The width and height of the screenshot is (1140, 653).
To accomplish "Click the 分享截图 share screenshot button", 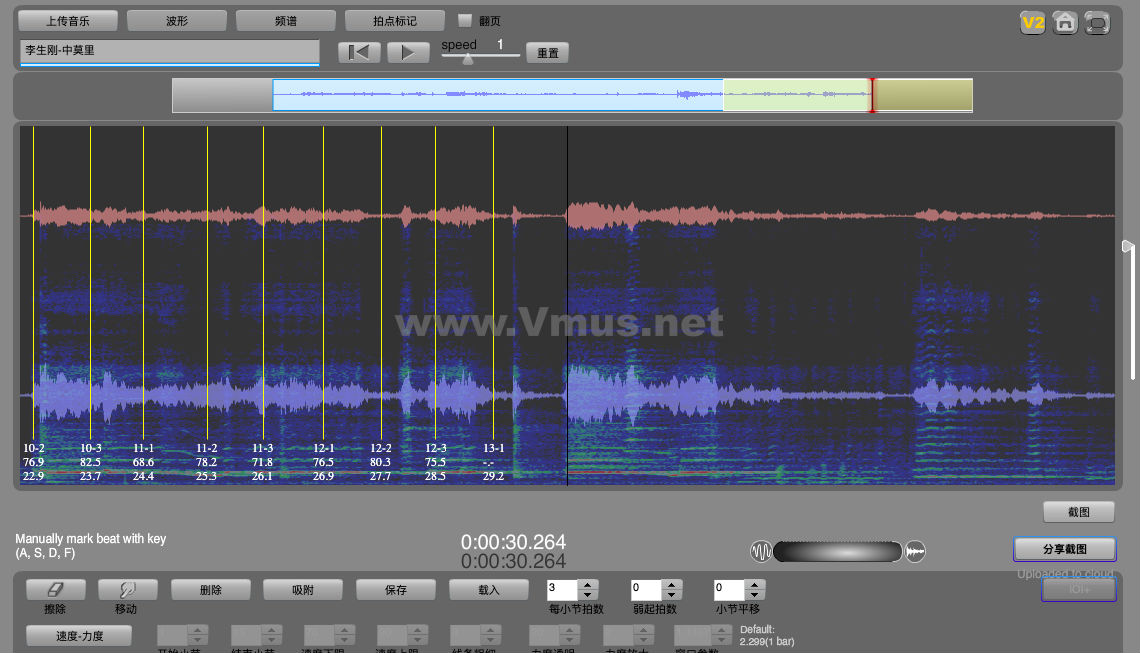I will click(x=1065, y=549).
